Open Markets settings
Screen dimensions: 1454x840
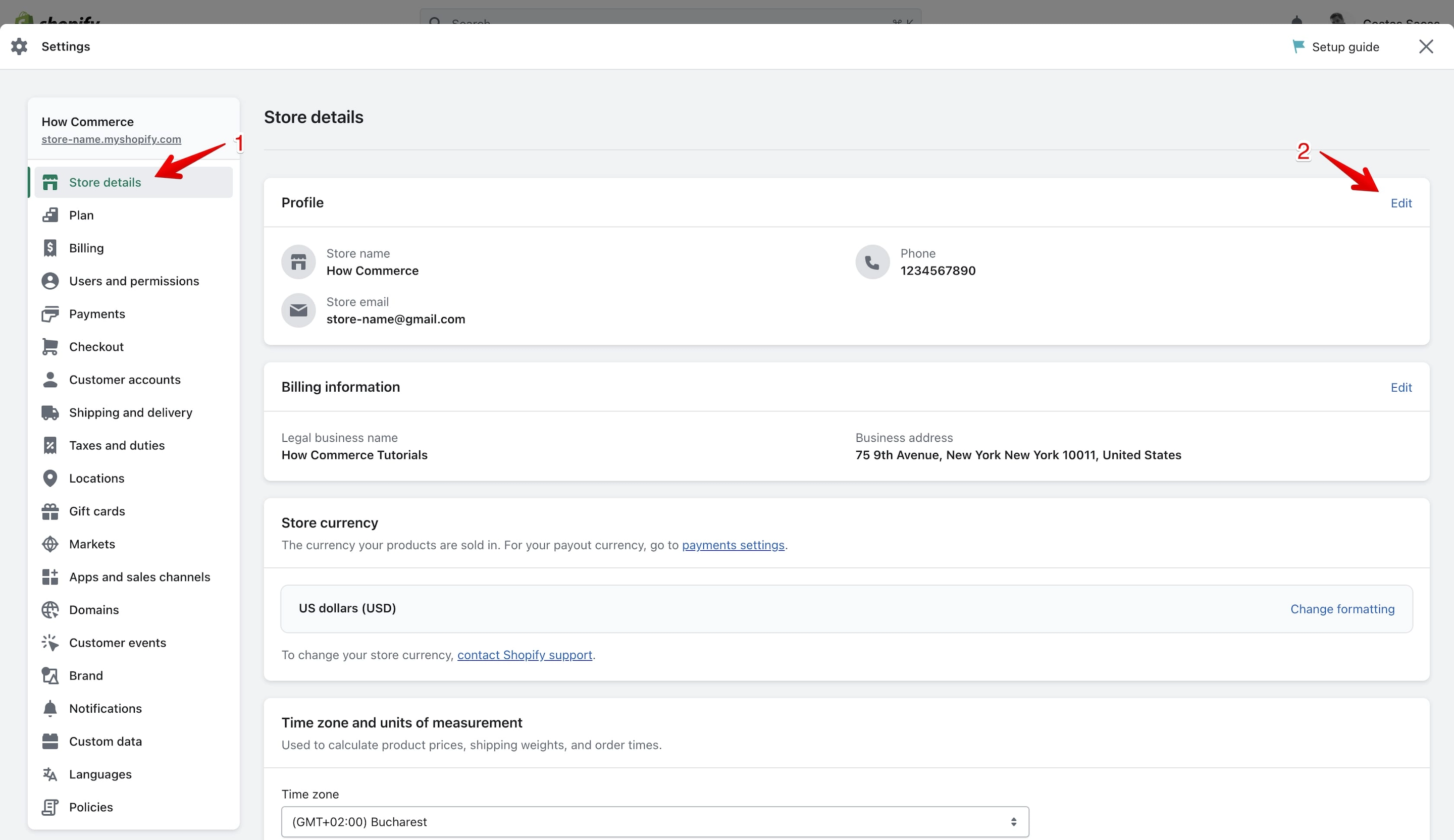133,544
